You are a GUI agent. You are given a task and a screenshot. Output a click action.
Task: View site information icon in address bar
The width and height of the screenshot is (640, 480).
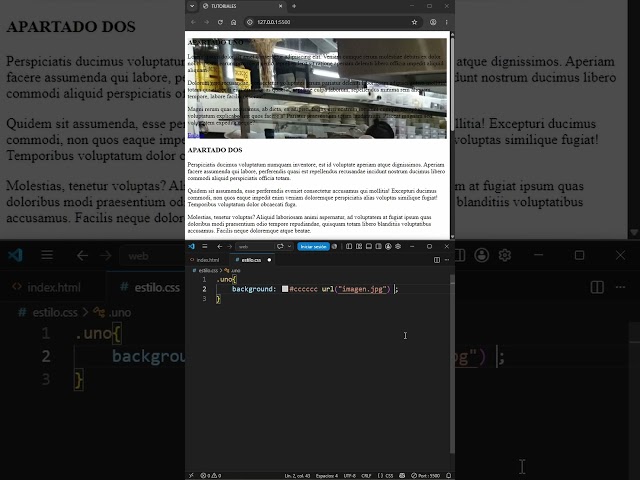tap(250, 22)
